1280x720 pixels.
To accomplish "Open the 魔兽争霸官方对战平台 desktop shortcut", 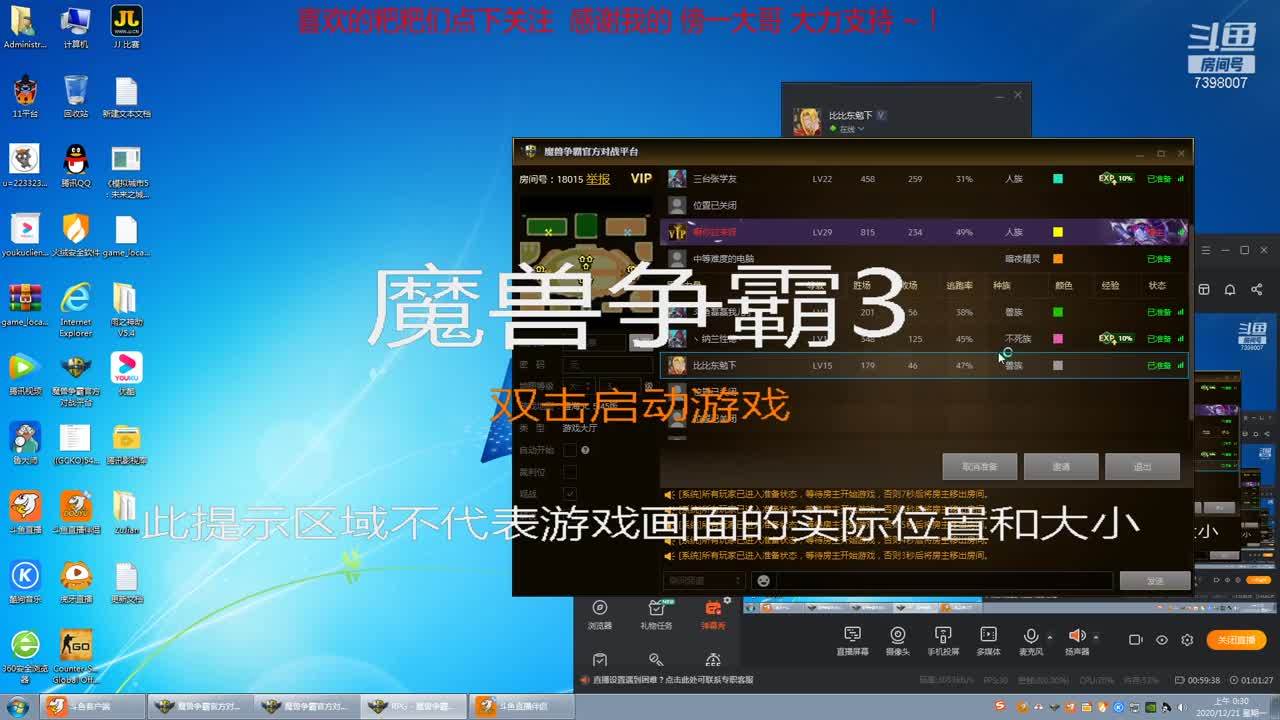I will point(76,379).
